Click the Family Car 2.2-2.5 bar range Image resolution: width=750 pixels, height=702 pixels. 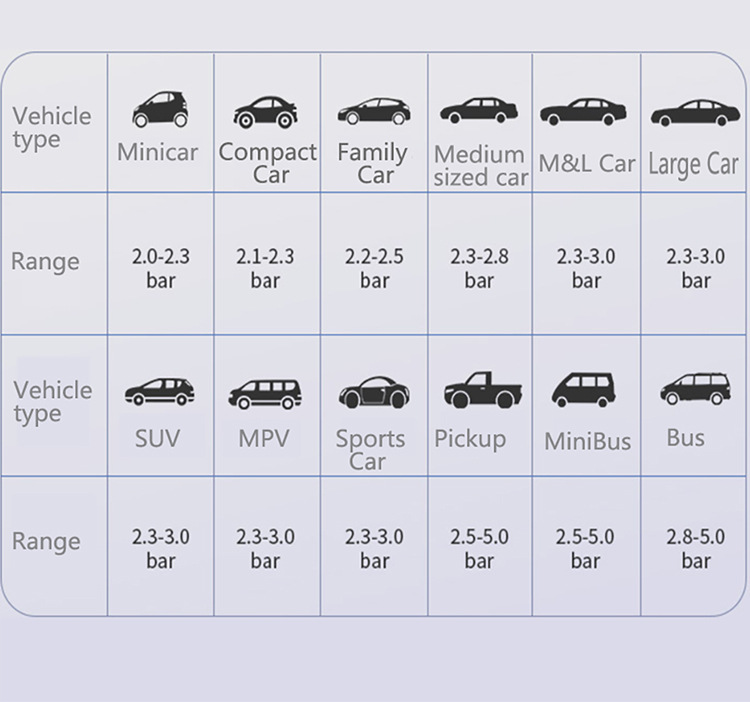click(x=374, y=268)
